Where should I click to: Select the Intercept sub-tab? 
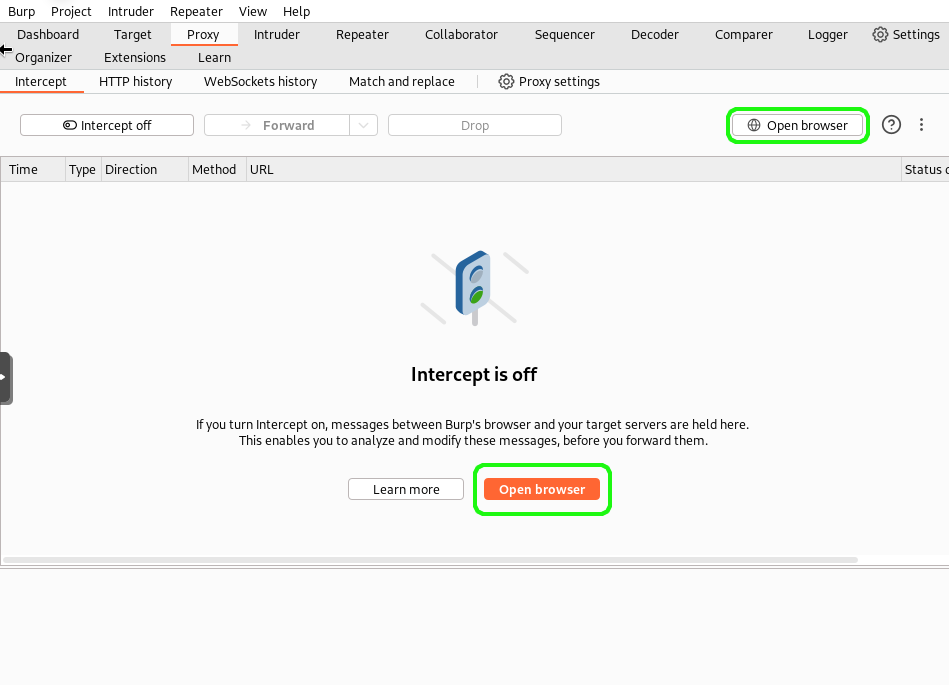tap(41, 82)
